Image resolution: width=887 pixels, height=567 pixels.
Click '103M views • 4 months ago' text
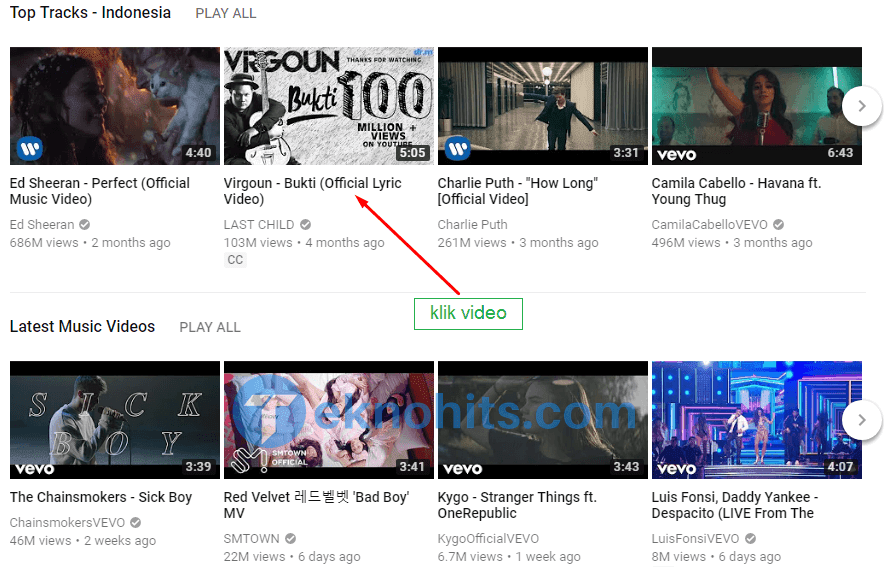pyautogui.click(x=304, y=243)
